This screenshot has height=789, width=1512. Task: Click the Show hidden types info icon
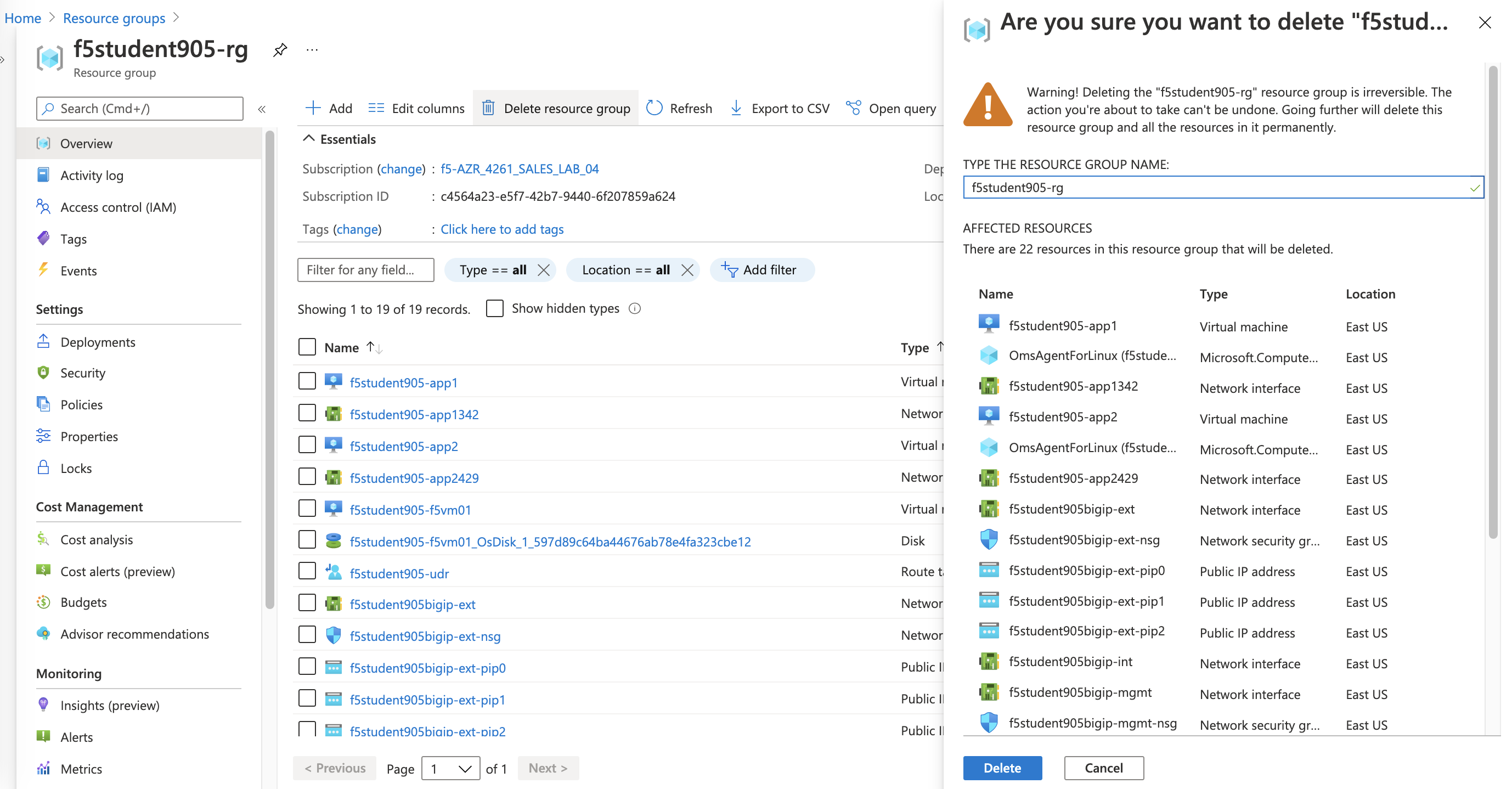pos(635,309)
